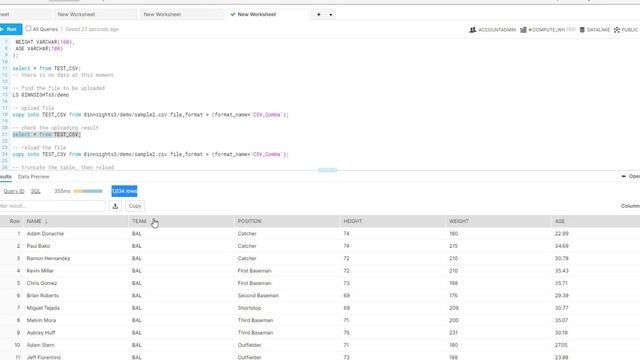The image size is (640, 360).
Task: Open the Query ID link
Action: click(x=14, y=191)
